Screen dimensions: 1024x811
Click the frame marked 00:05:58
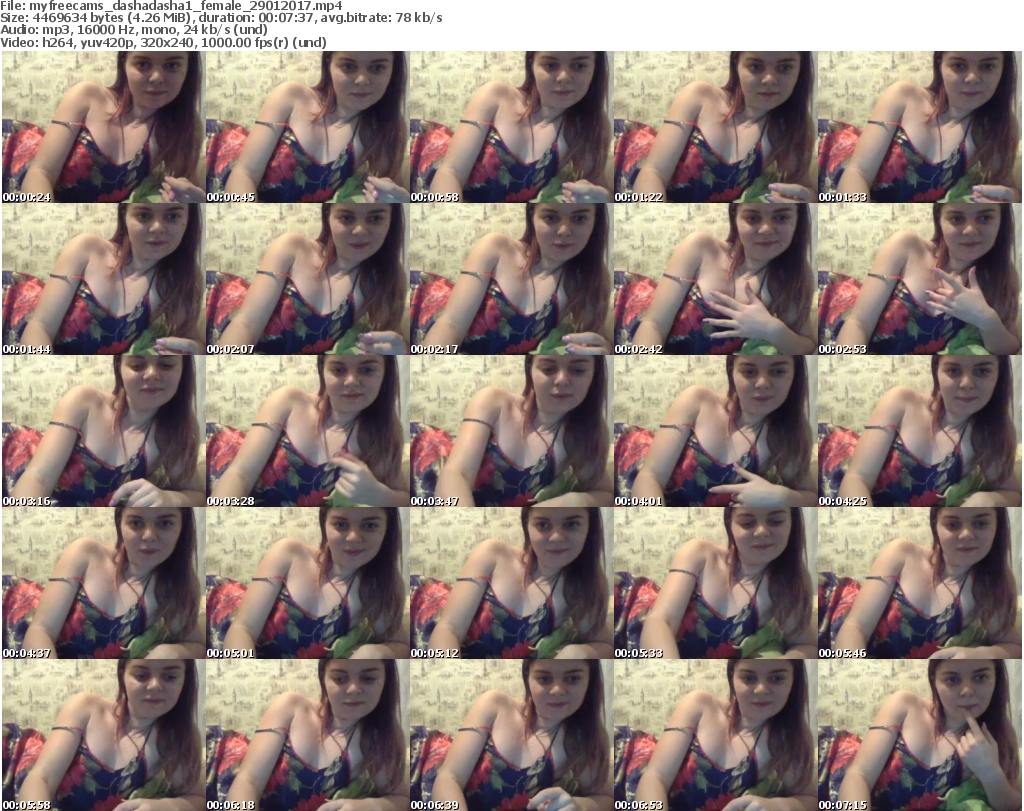pyautogui.click(x=104, y=735)
